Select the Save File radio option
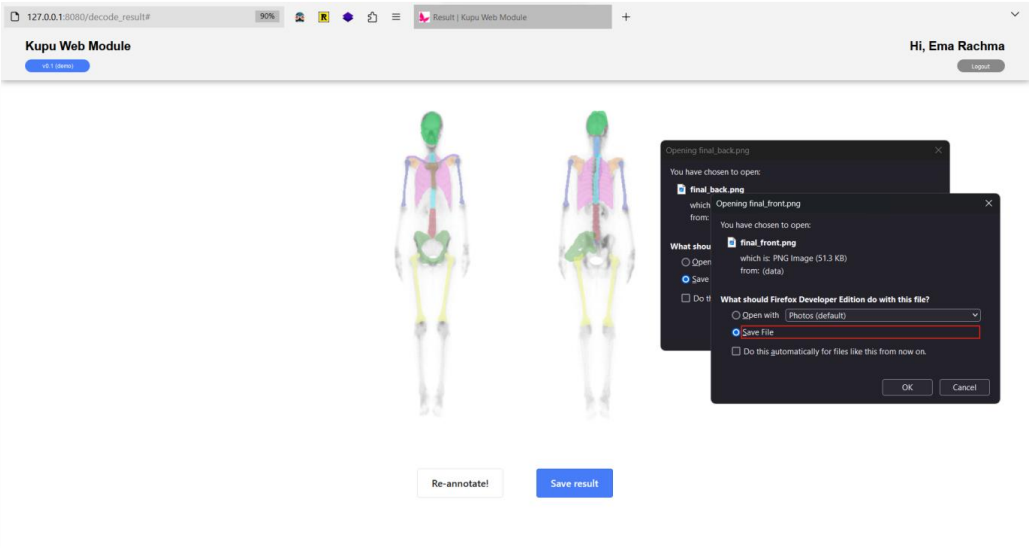1029x548 pixels. 737,332
